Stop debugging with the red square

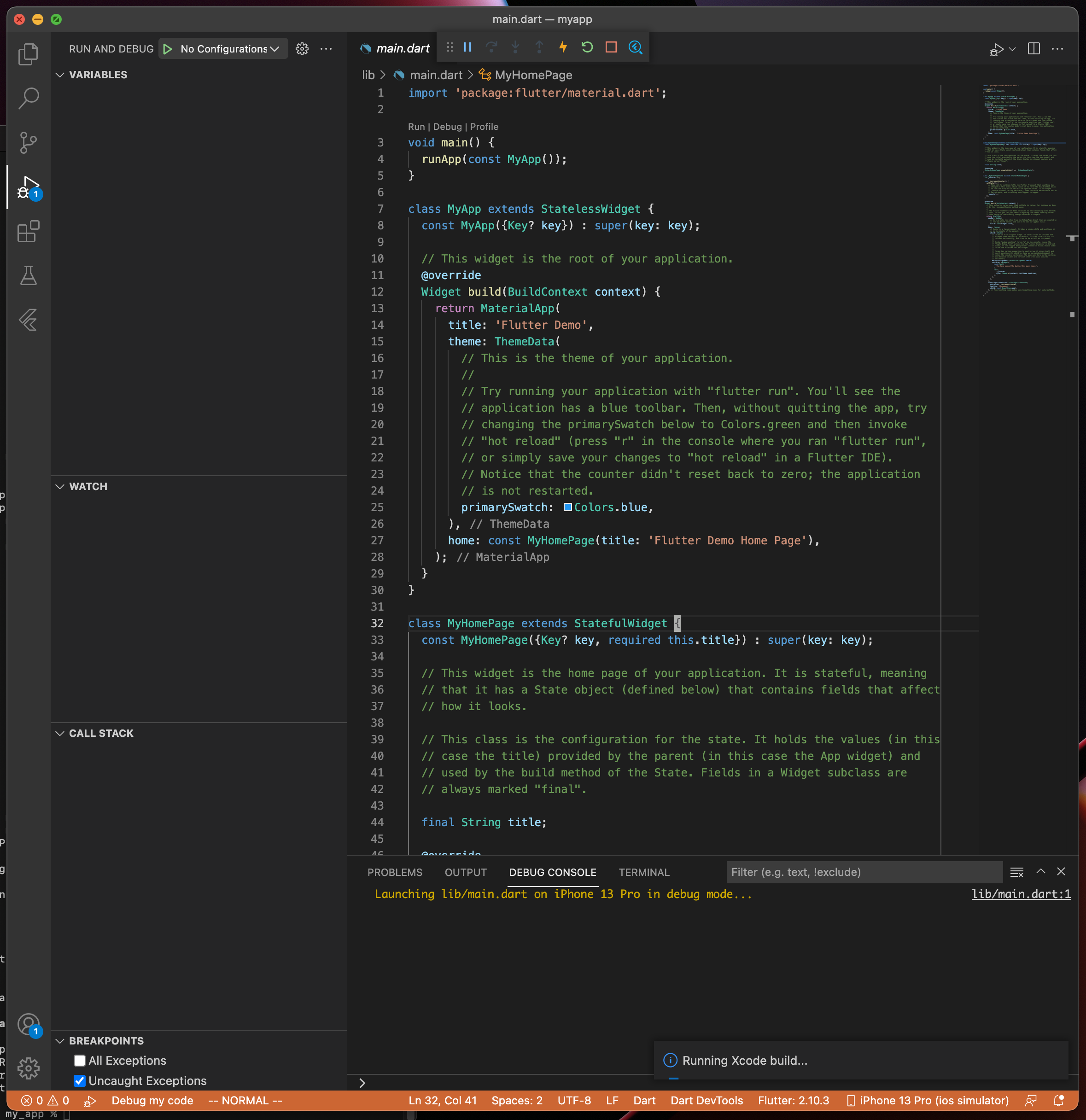[611, 47]
